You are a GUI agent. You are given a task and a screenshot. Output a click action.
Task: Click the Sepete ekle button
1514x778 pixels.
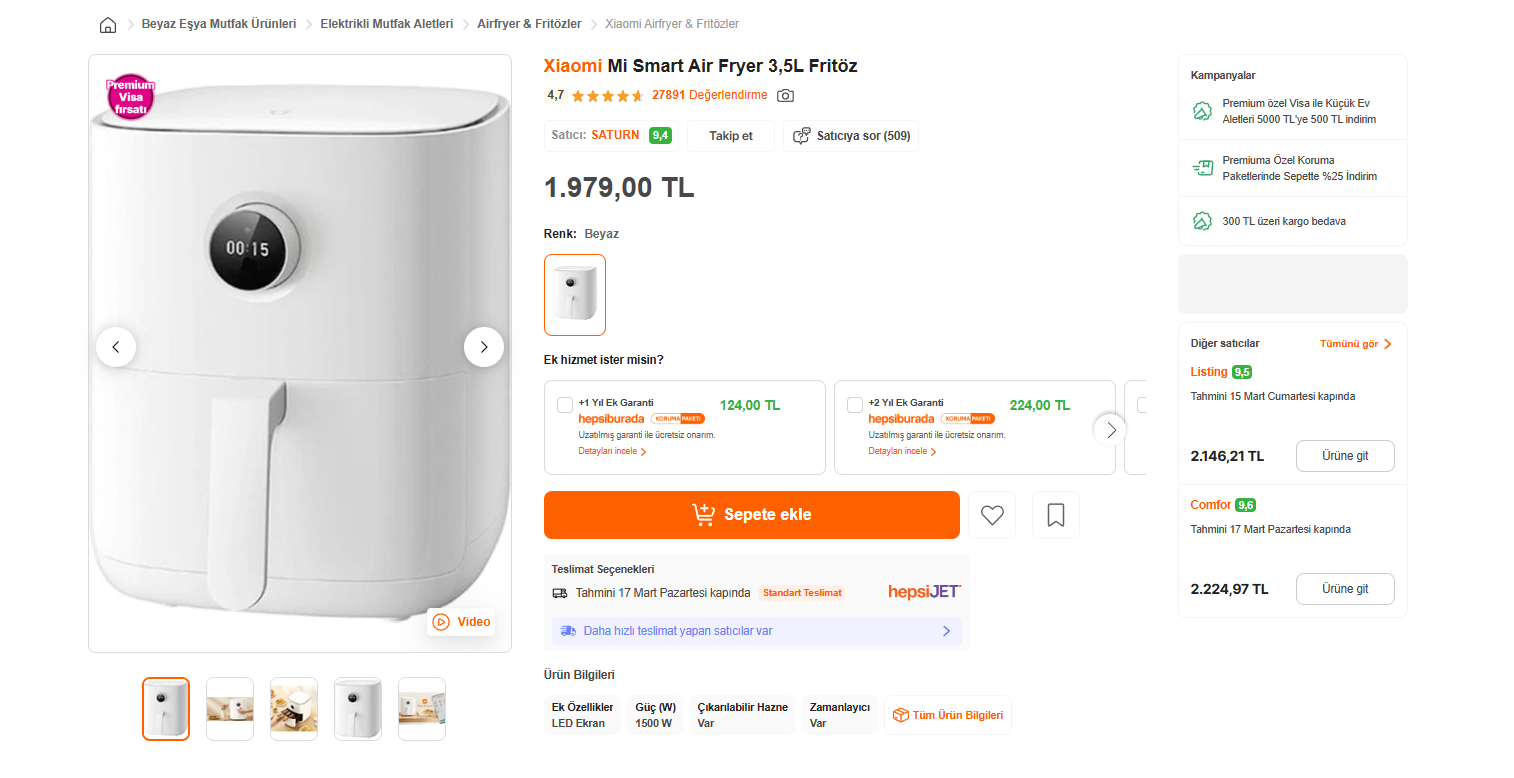[752, 515]
